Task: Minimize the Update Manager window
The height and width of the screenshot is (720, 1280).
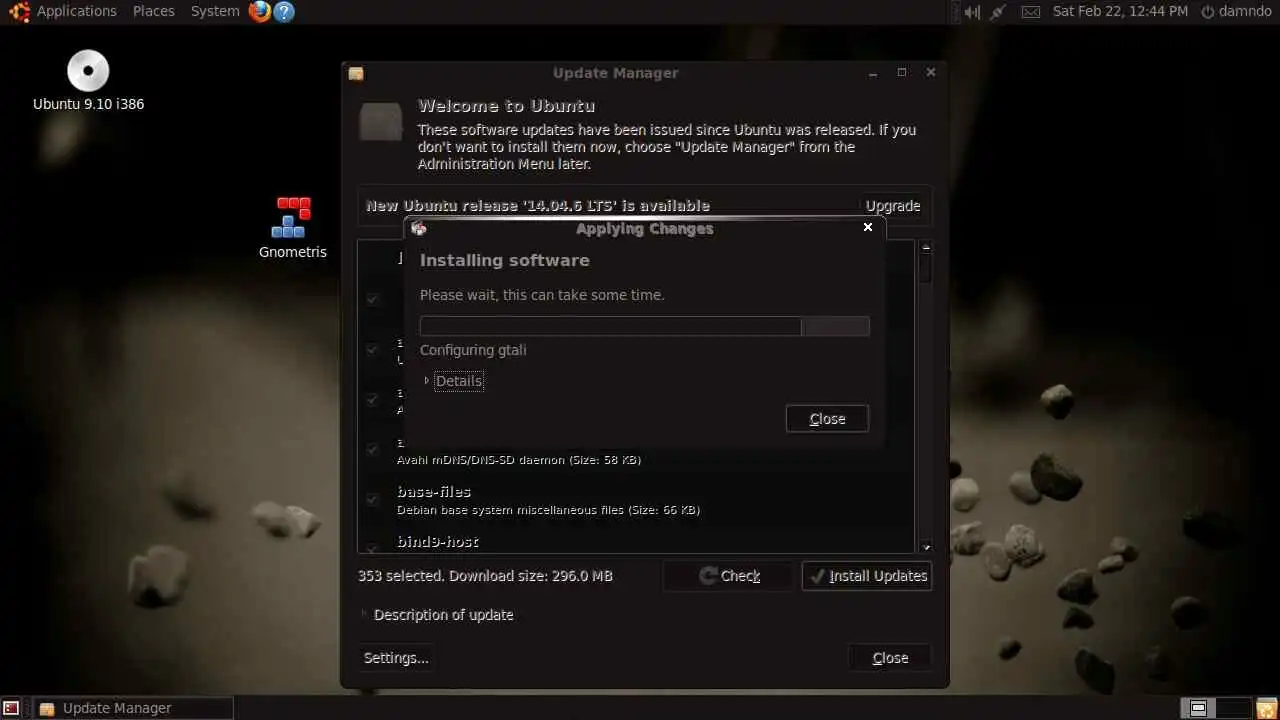Action: pos(873,73)
